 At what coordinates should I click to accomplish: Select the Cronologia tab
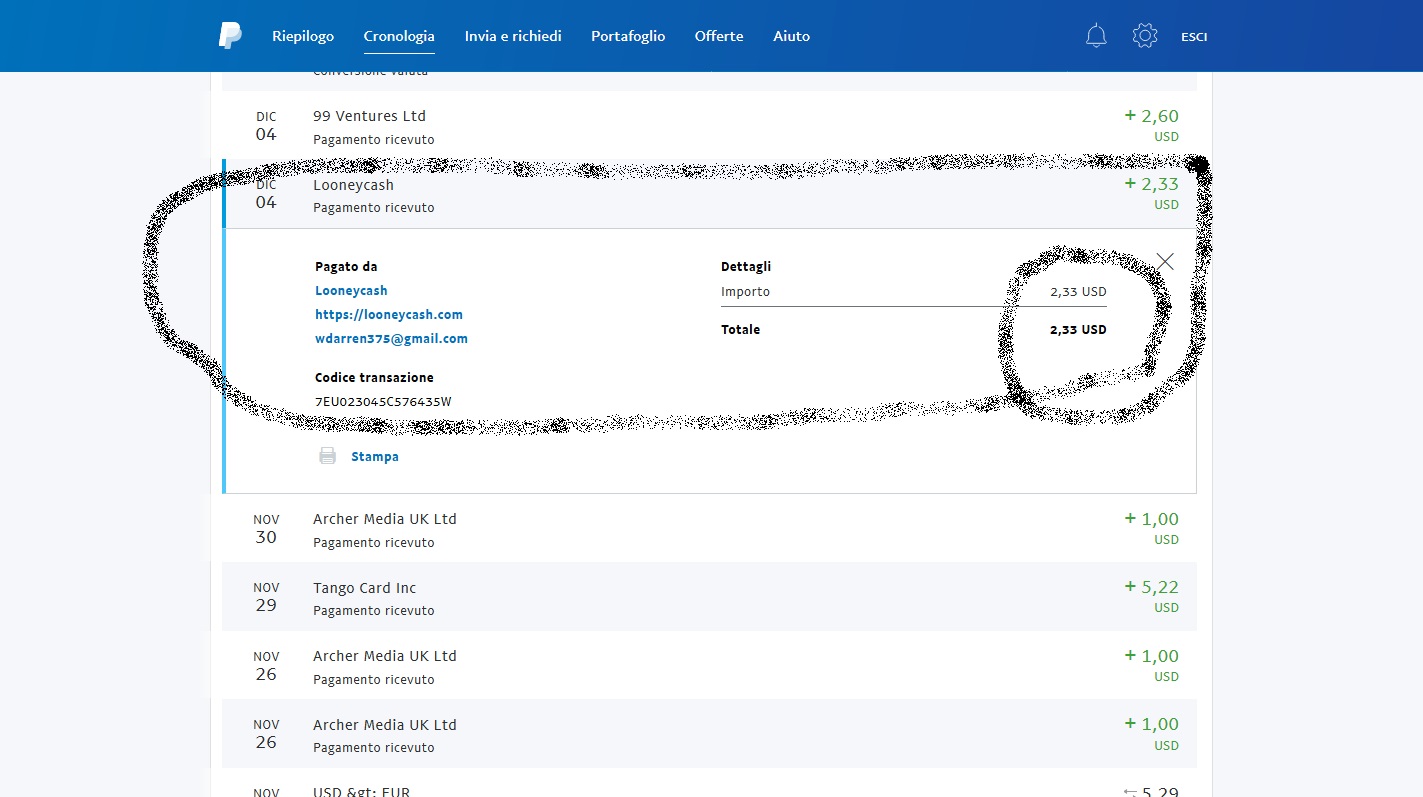point(399,36)
